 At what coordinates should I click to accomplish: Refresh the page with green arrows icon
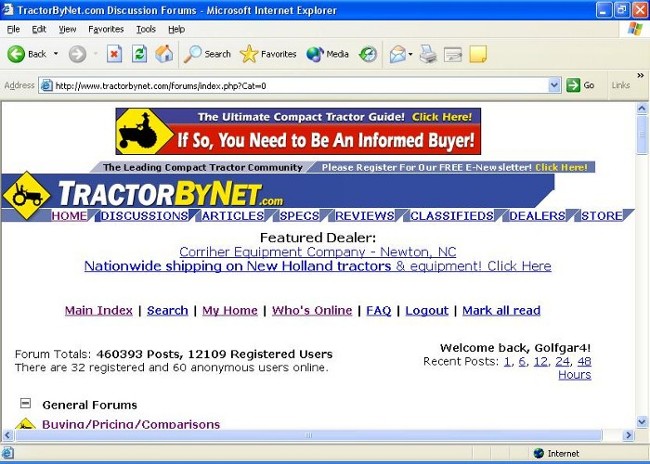click(x=139, y=54)
